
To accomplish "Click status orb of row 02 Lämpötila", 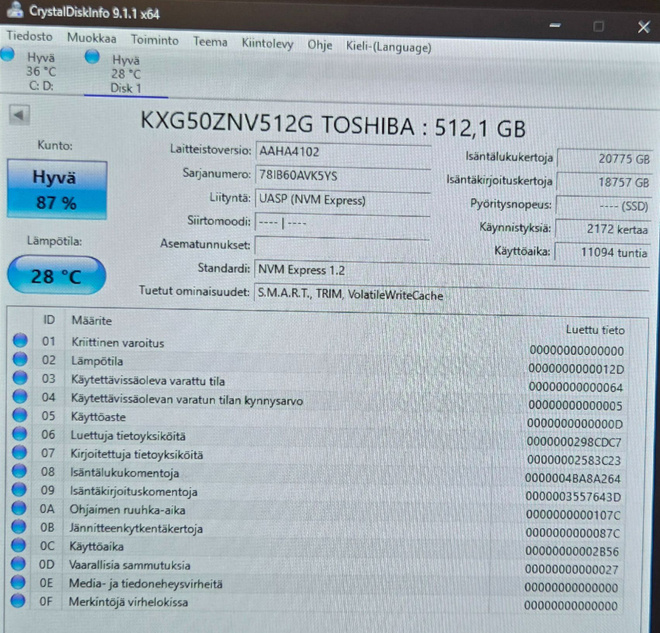I will tap(20, 359).
